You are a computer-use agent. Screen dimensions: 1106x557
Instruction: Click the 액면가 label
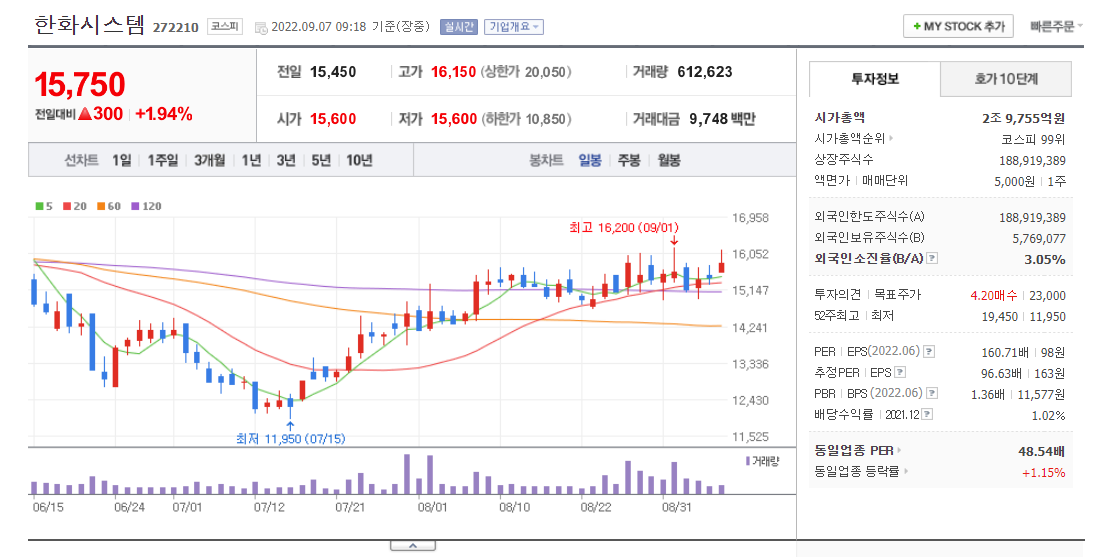(832, 181)
